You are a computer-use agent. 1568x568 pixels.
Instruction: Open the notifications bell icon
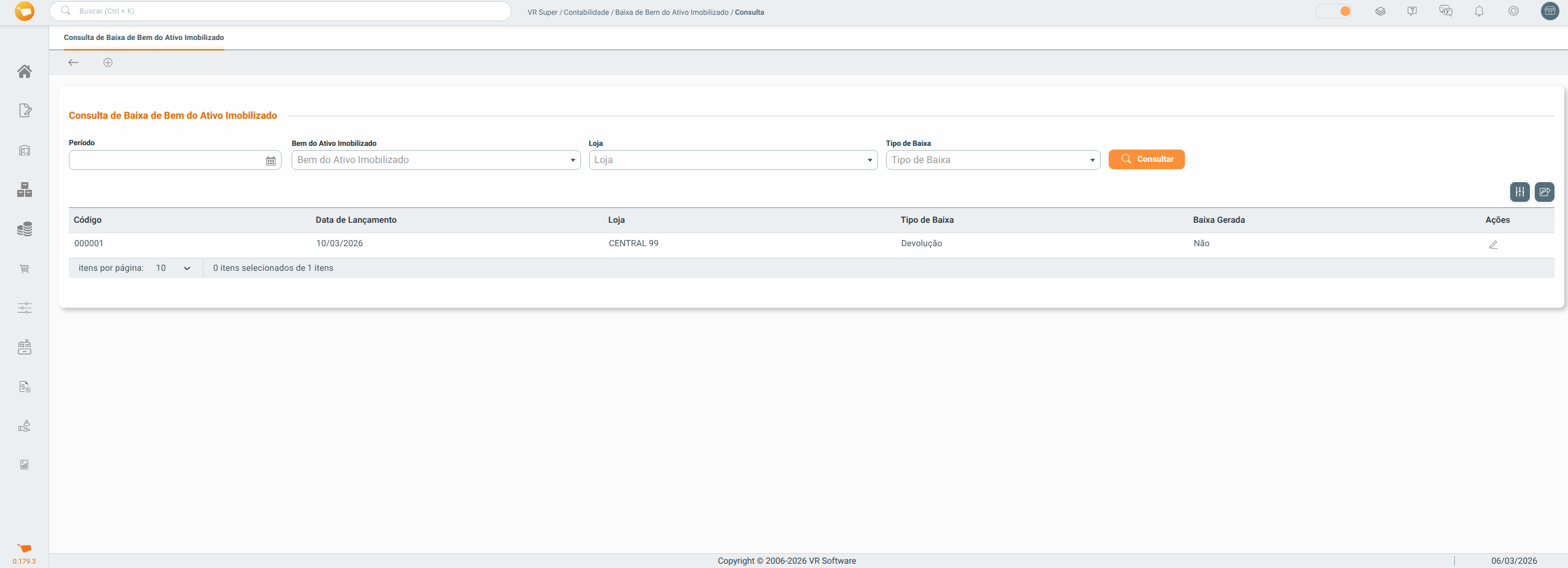1479,11
